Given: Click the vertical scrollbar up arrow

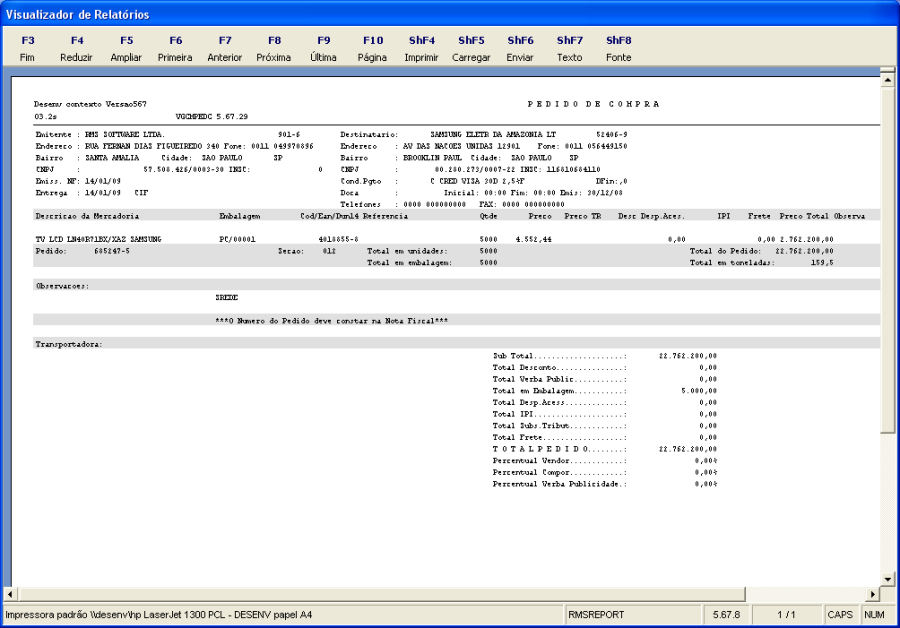Looking at the screenshot, I should [x=887, y=80].
